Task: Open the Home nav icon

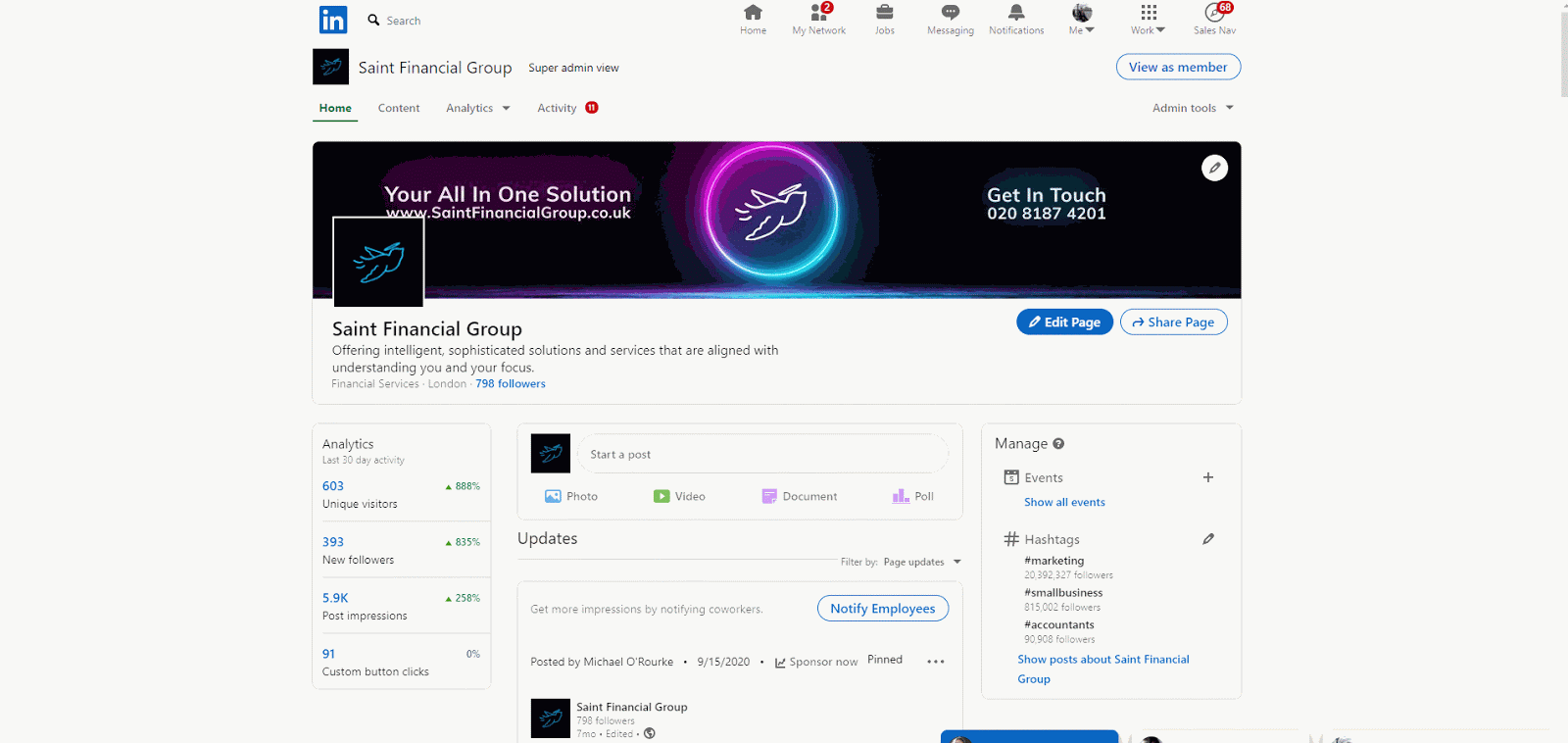Action: 753,20
